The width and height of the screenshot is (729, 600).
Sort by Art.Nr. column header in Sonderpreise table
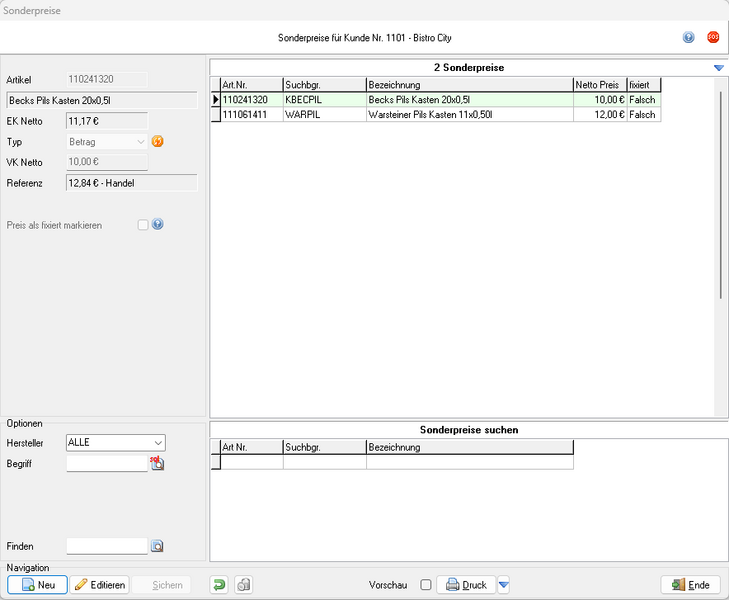click(x=252, y=85)
